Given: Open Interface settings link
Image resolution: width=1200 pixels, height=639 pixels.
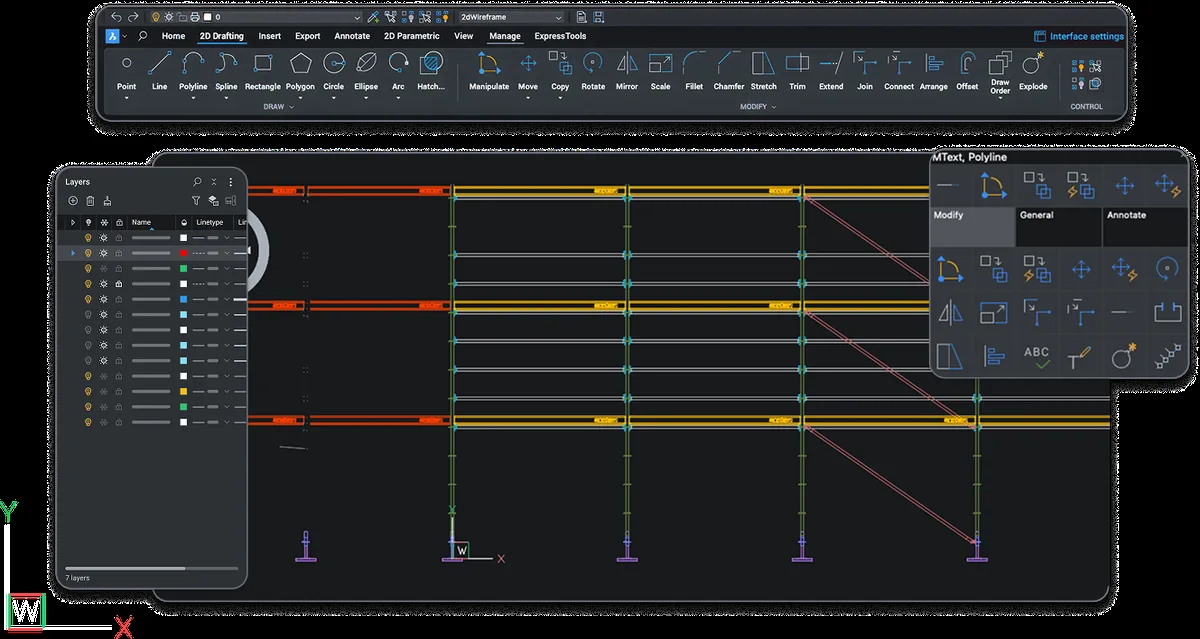Looking at the screenshot, I should click(1079, 36).
